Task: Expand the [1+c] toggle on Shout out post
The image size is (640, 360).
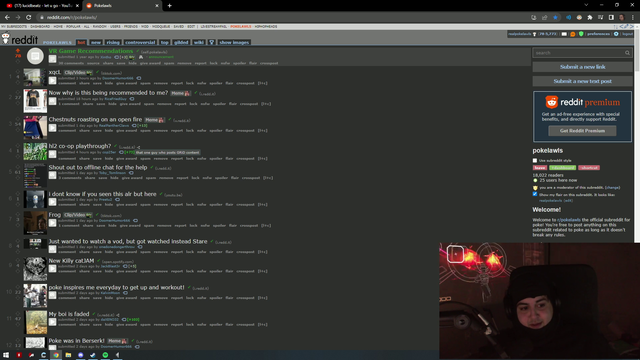Action: coord(268,178)
